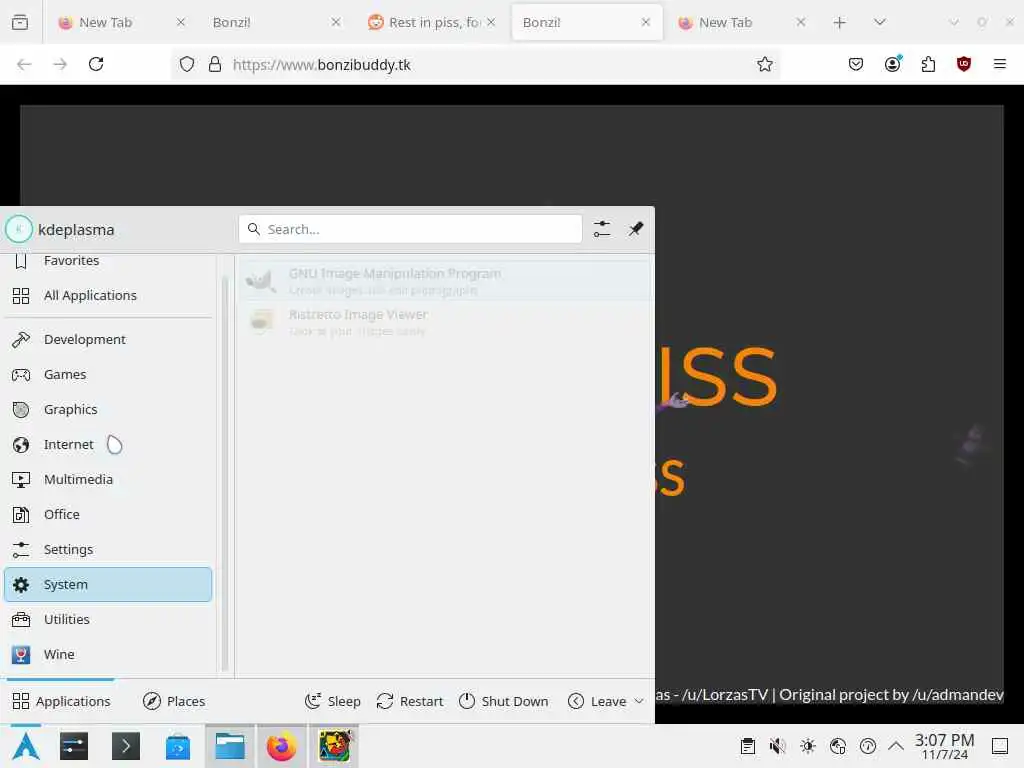
Task: Open the terminal from taskbar
Action: click(125, 746)
